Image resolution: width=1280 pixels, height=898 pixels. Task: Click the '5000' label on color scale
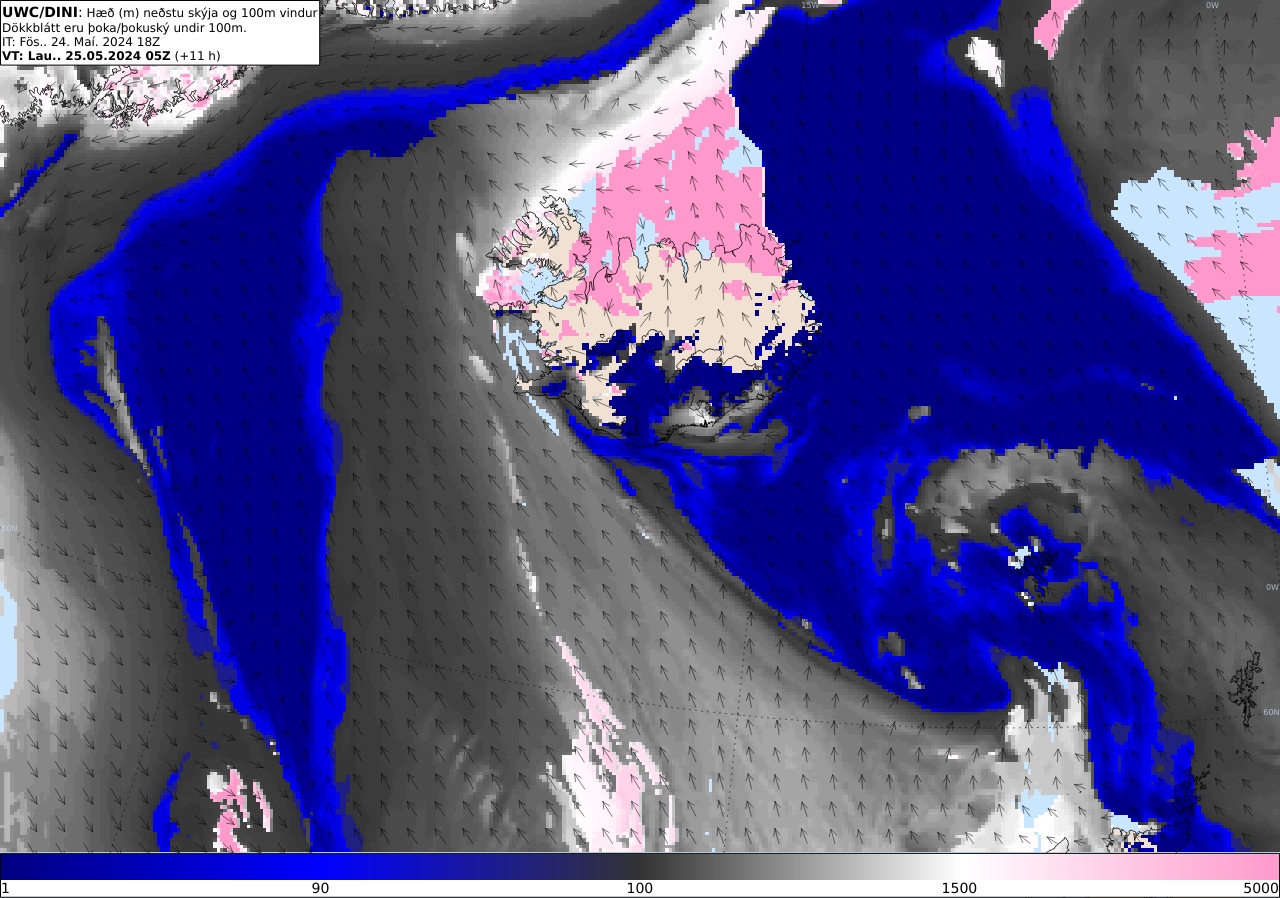1261,888
